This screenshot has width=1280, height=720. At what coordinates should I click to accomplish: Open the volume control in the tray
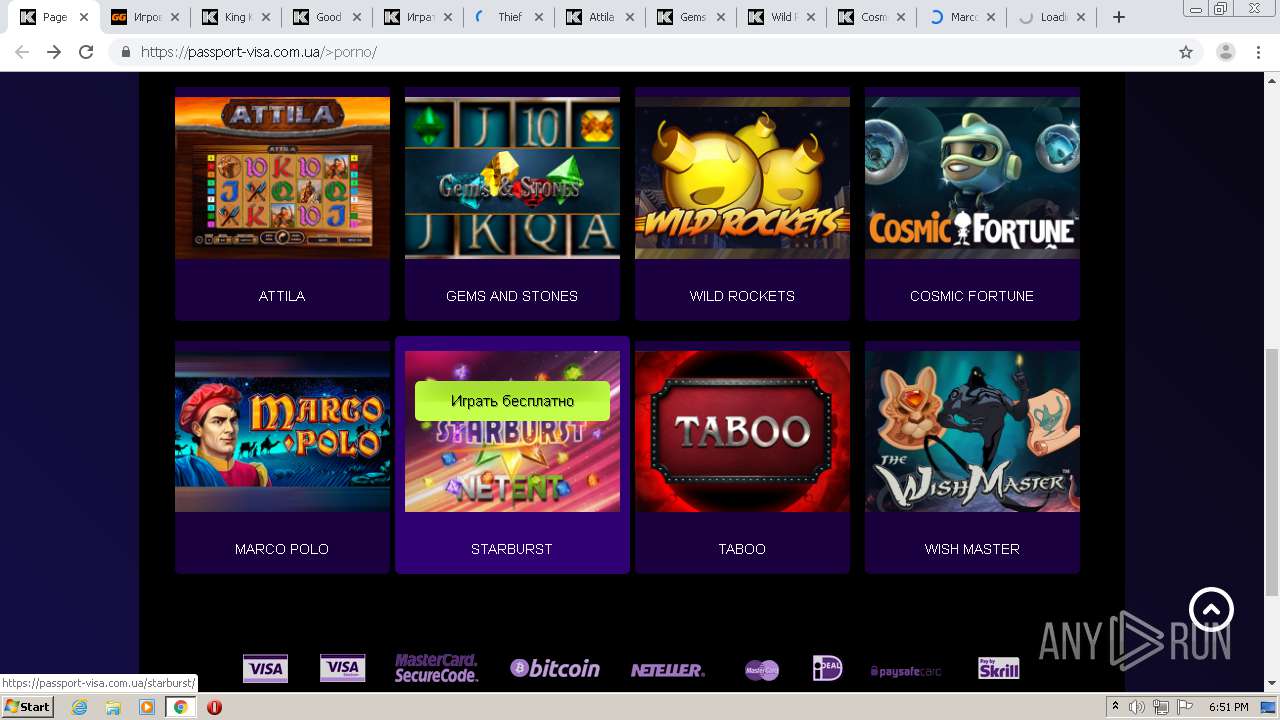tap(1137, 707)
